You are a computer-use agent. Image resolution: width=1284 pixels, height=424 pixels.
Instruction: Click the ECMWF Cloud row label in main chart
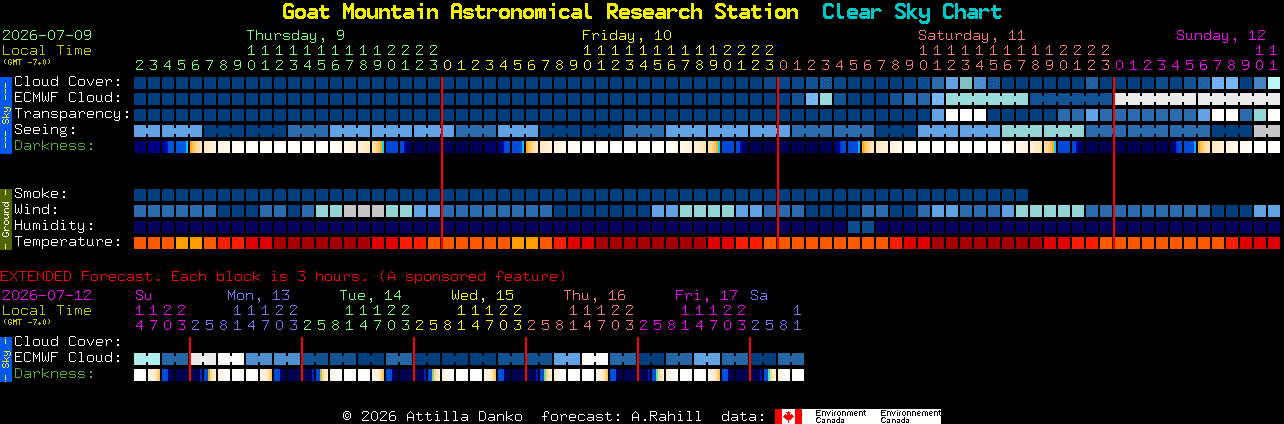(68, 98)
